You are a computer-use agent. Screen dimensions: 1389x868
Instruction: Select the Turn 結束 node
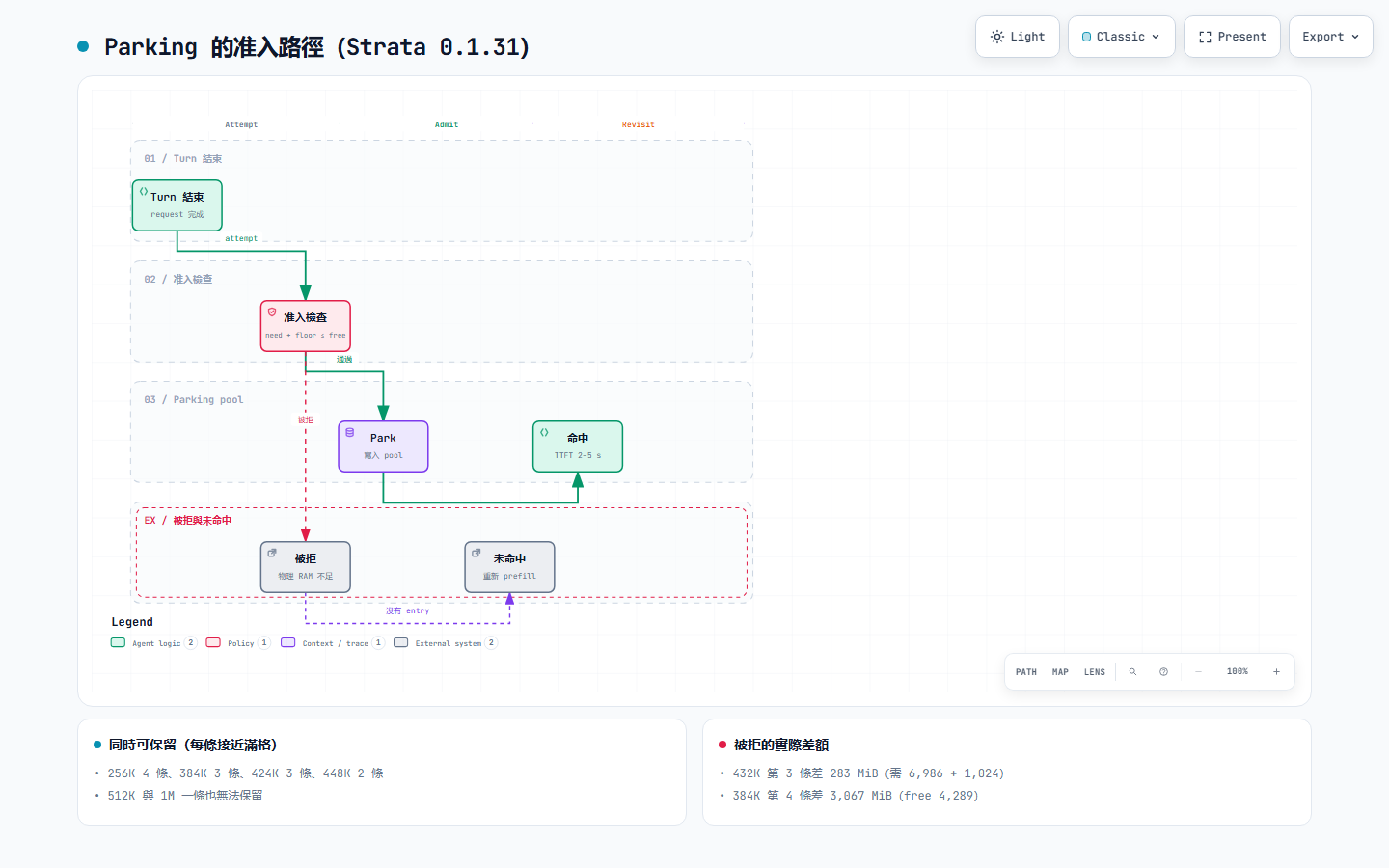pyautogui.click(x=177, y=205)
